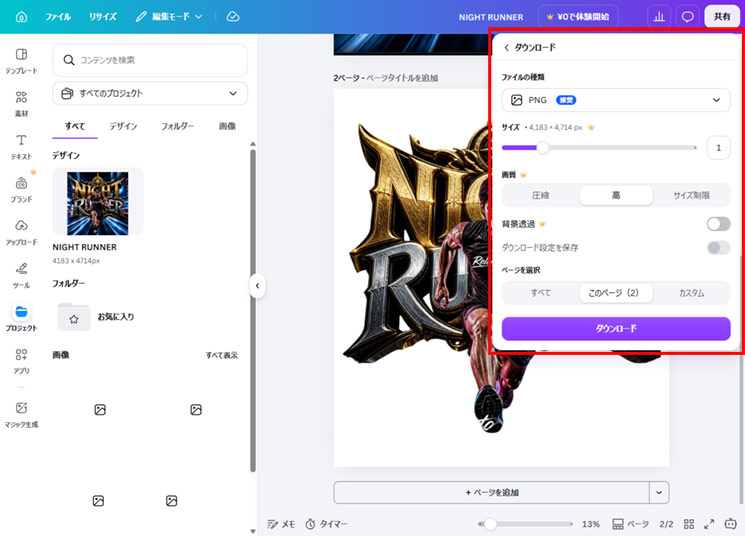Open アプリ apps panel

21,361
